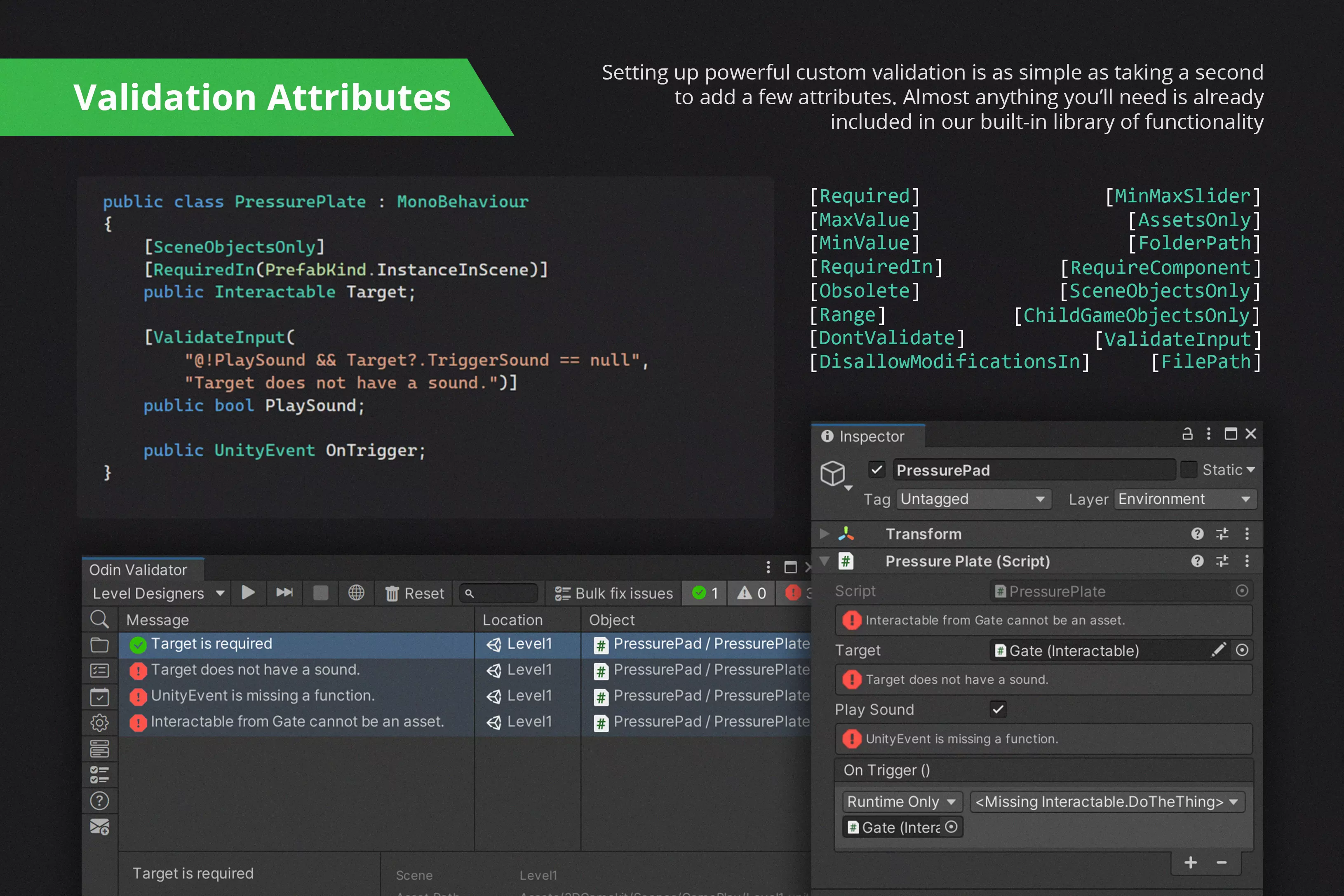Collapse the Pressure Plate (Script) component
The width and height of the screenshot is (1344, 896).
(x=825, y=561)
